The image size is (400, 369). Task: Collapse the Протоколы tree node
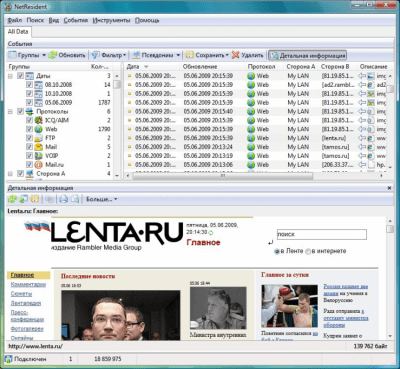click(x=10, y=111)
